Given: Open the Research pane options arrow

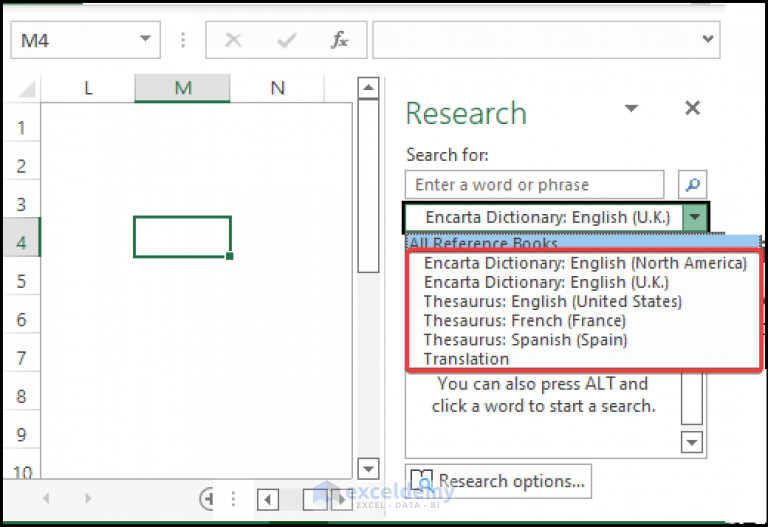Looking at the screenshot, I should (x=631, y=108).
